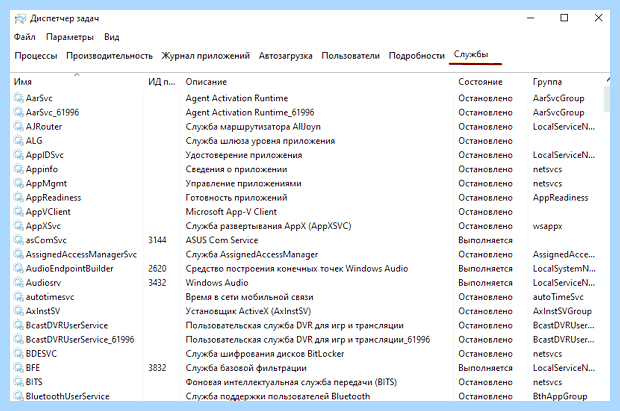Click the Windows Audio description cell
The image size is (620, 411).
click(x=217, y=283)
